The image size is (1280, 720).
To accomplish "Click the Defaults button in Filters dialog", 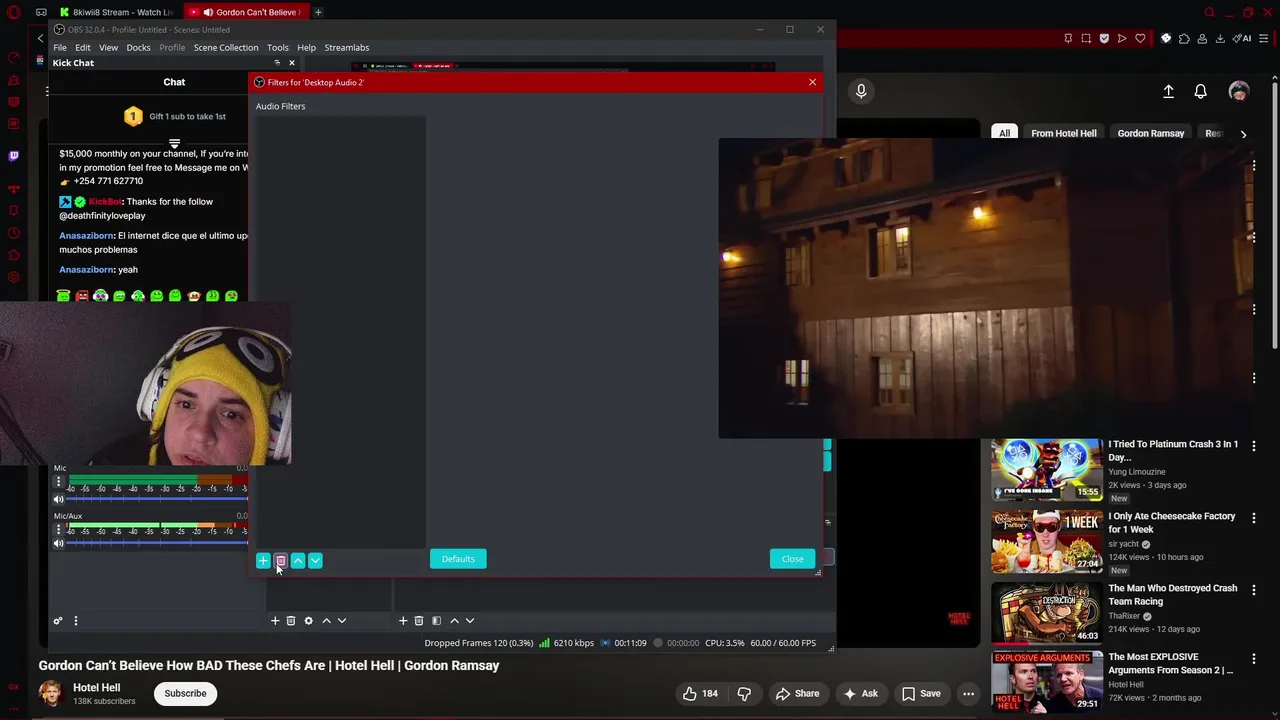I will coord(458,559).
